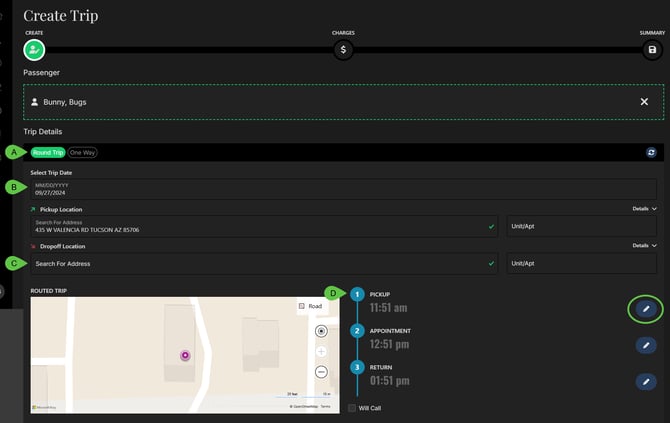Screen dimensions: 670x423
Task: Zoom out on the routed trip map
Action: pyautogui.click(x=321, y=371)
